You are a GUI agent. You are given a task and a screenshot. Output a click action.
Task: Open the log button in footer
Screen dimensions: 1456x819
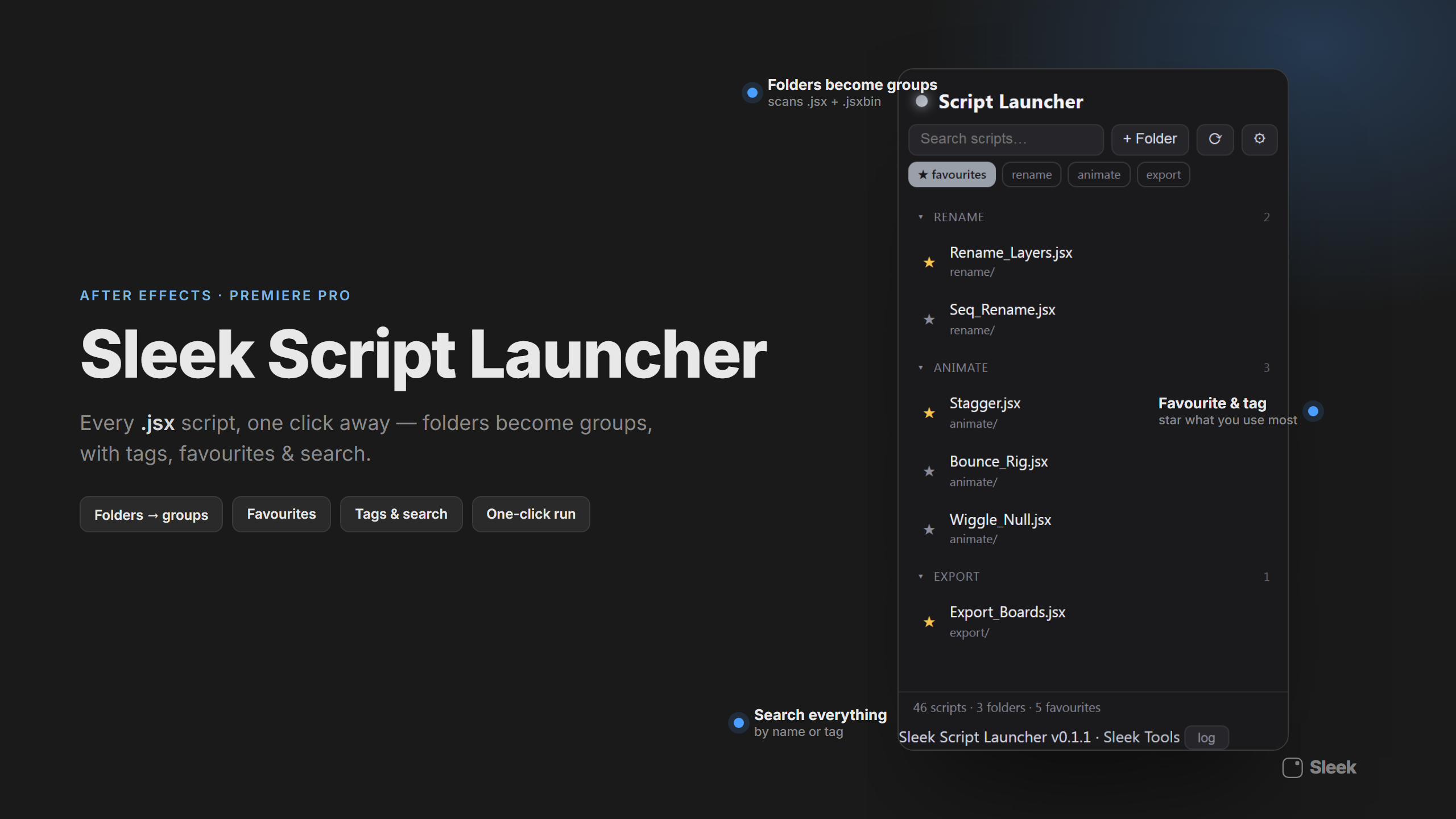pos(1206,738)
